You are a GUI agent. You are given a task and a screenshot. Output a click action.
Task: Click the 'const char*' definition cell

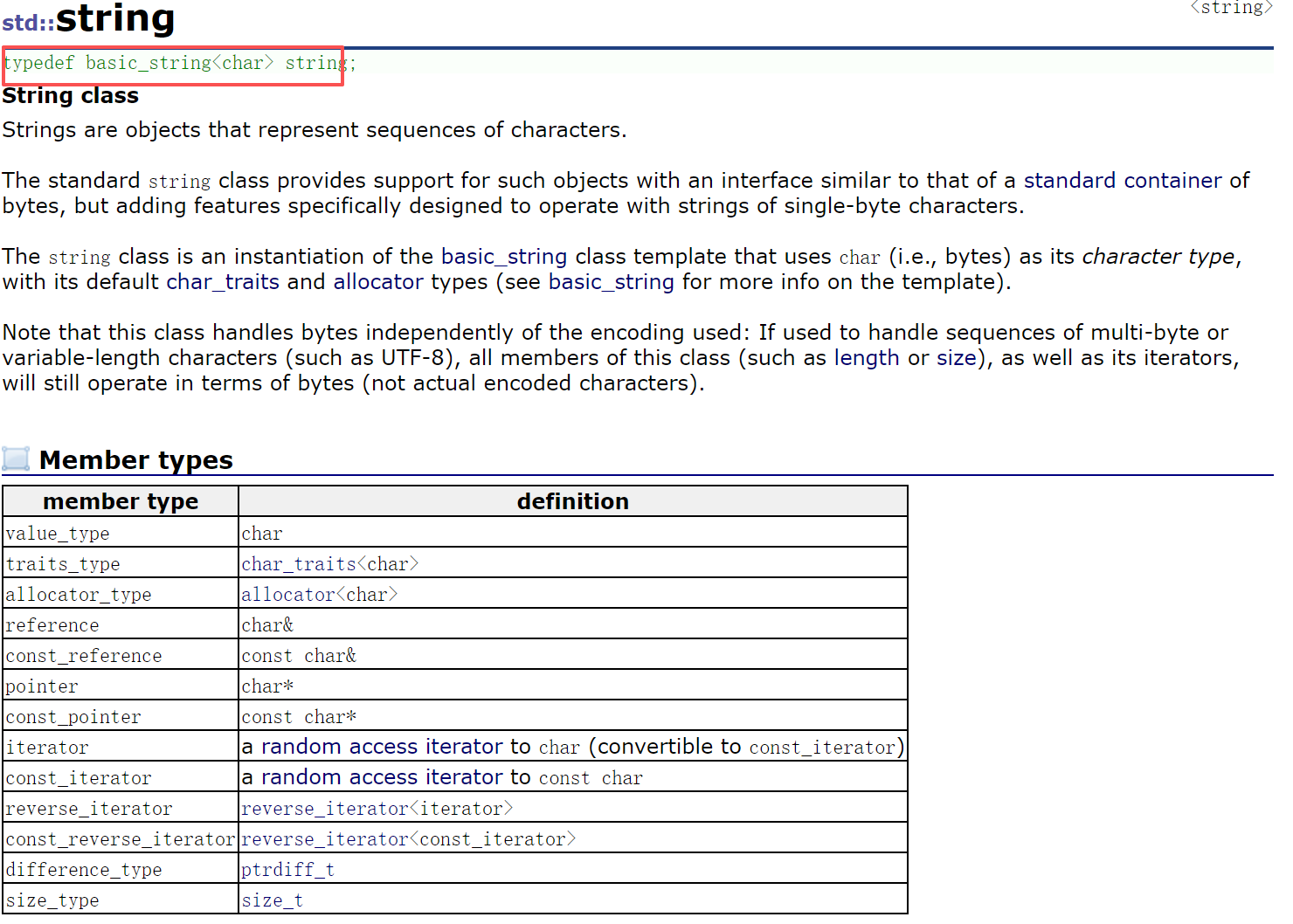click(x=573, y=716)
